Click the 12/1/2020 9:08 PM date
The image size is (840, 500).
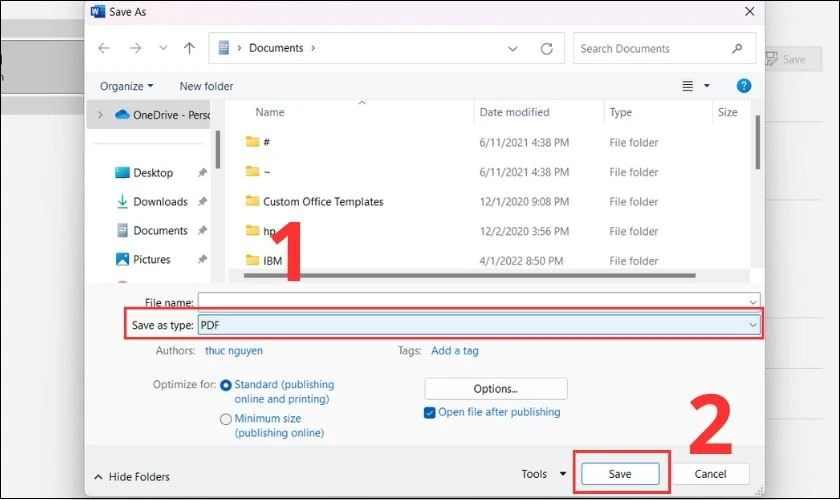coord(524,202)
